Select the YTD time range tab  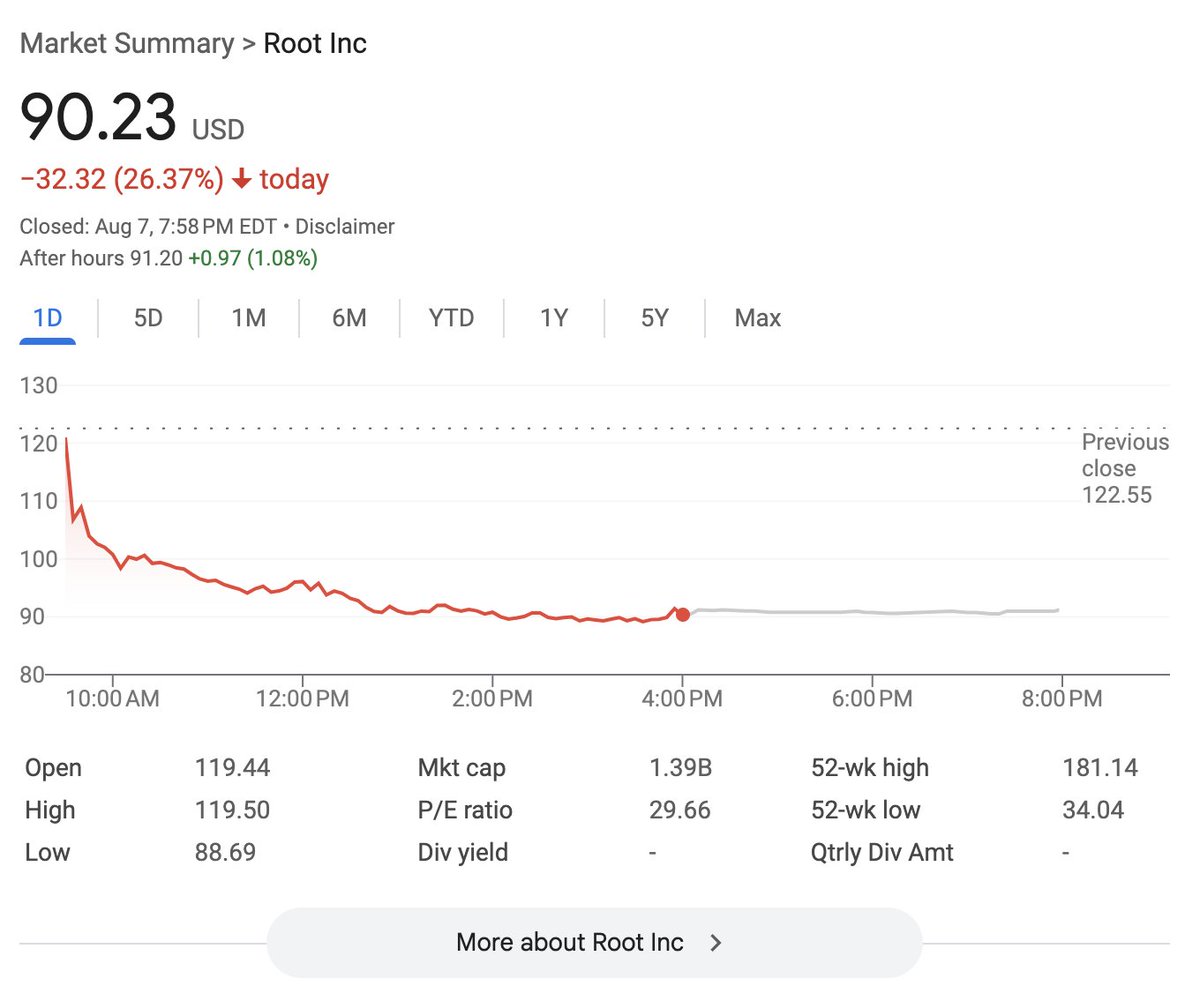pos(451,319)
